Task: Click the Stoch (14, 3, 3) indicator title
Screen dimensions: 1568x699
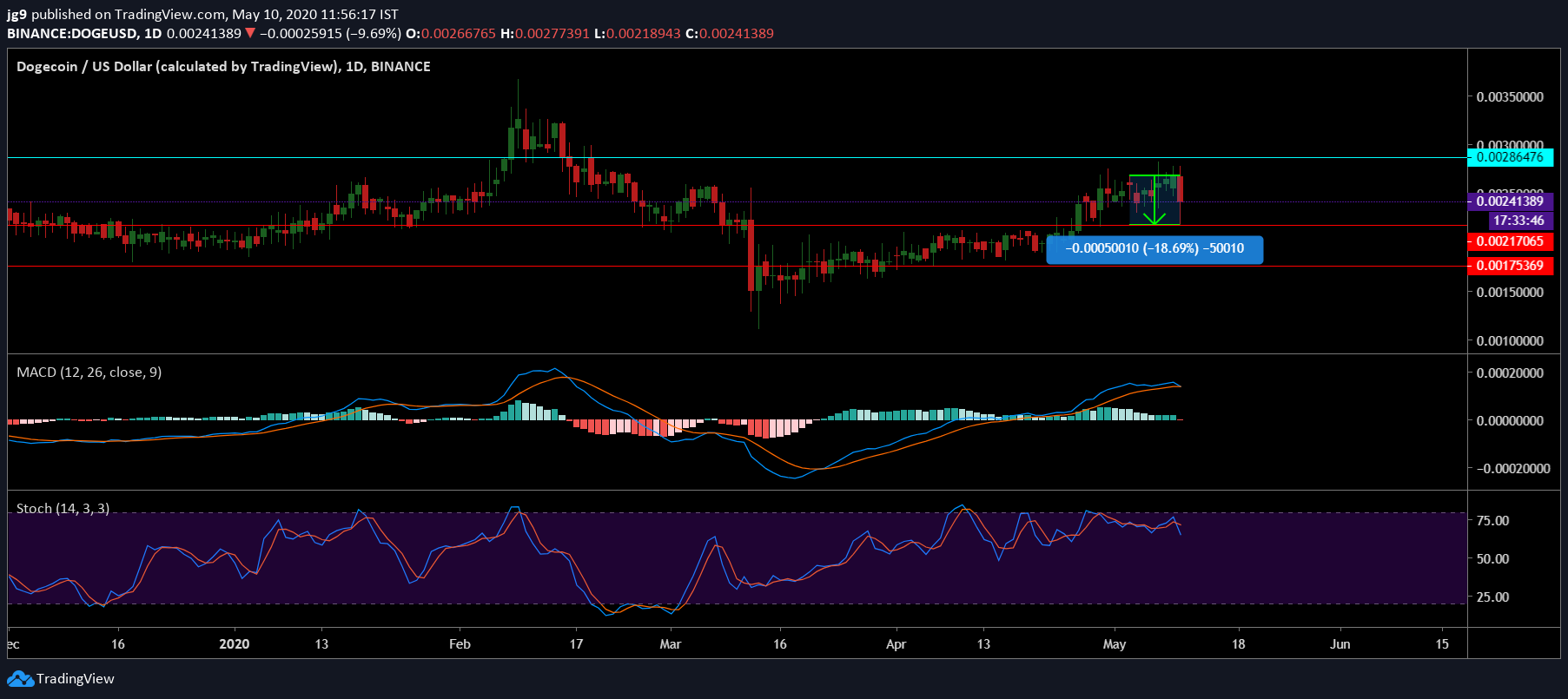Action: click(63, 509)
